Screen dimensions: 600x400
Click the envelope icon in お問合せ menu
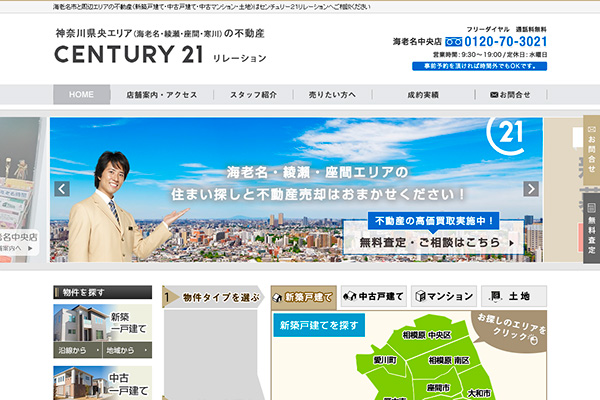pyautogui.click(x=494, y=95)
